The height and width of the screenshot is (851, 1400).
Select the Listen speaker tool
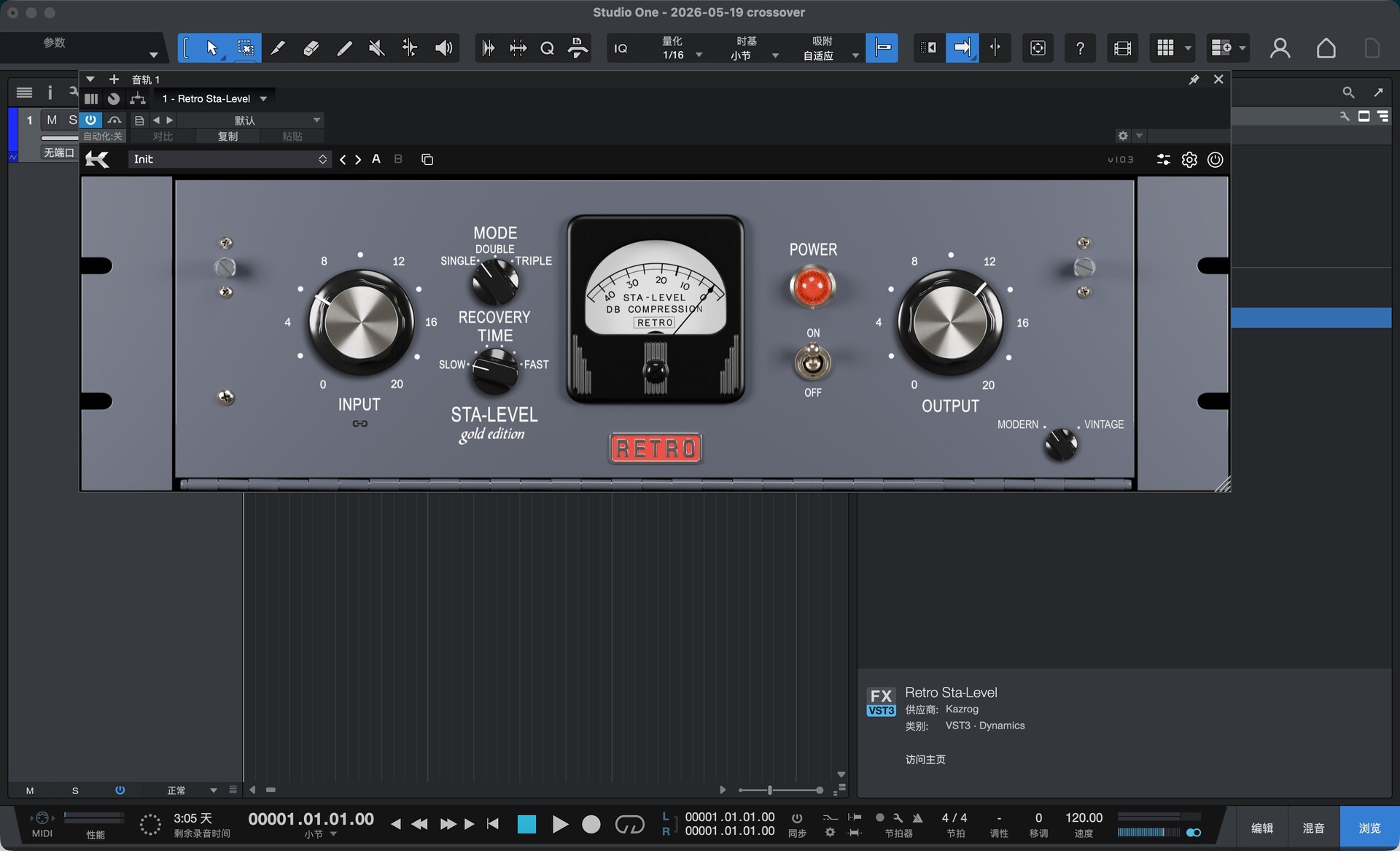[443, 48]
